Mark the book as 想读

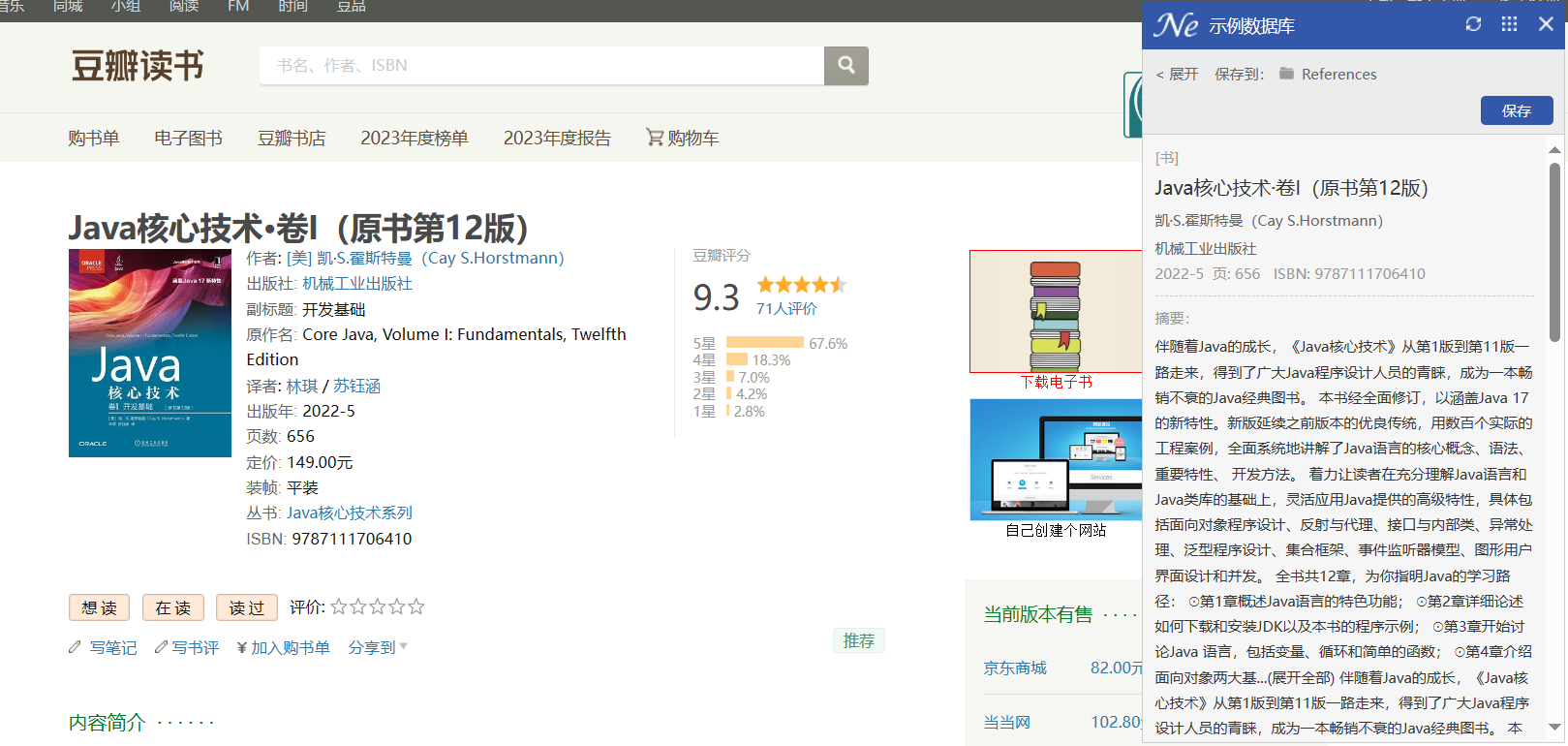[100, 607]
